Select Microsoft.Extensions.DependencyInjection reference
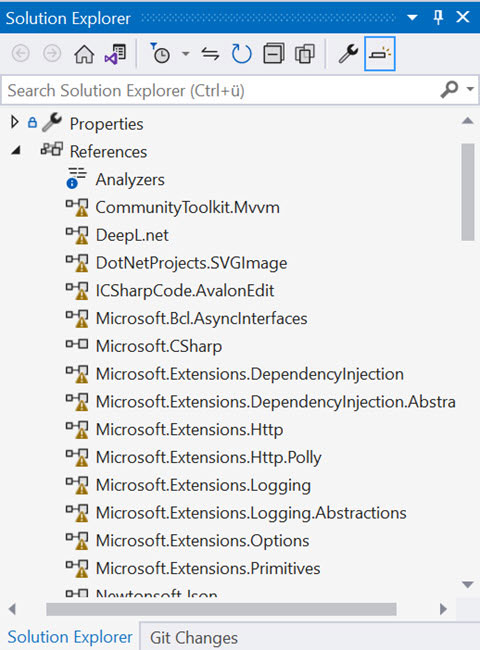Viewport: 480px width, 650px height. (x=250, y=374)
